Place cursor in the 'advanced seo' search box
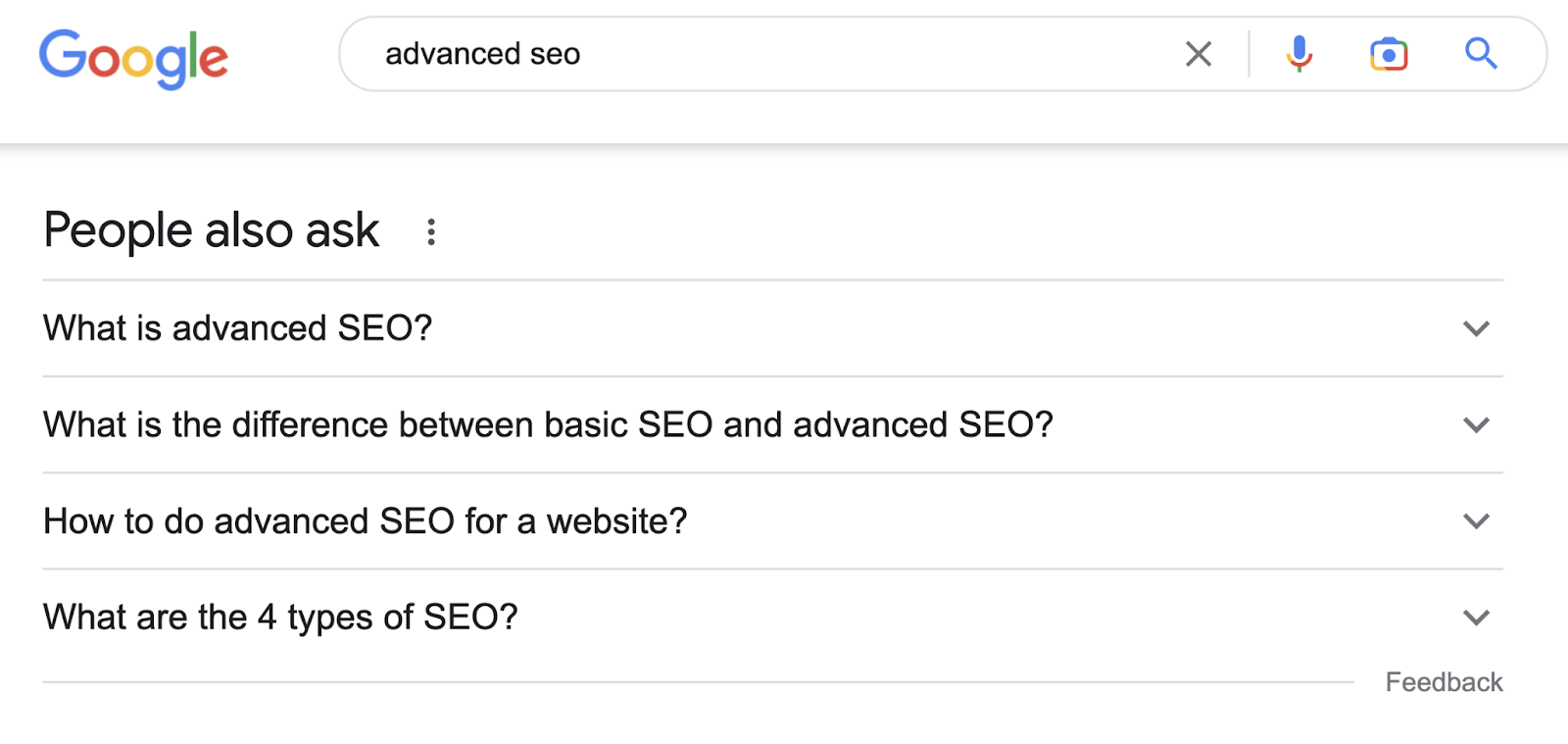Image resolution: width=1568 pixels, height=744 pixels. pos(686,54)
